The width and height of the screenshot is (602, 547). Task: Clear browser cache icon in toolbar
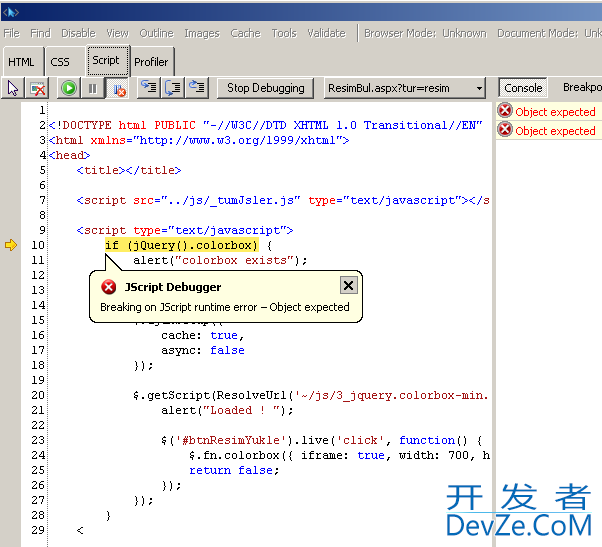(37, 88)
